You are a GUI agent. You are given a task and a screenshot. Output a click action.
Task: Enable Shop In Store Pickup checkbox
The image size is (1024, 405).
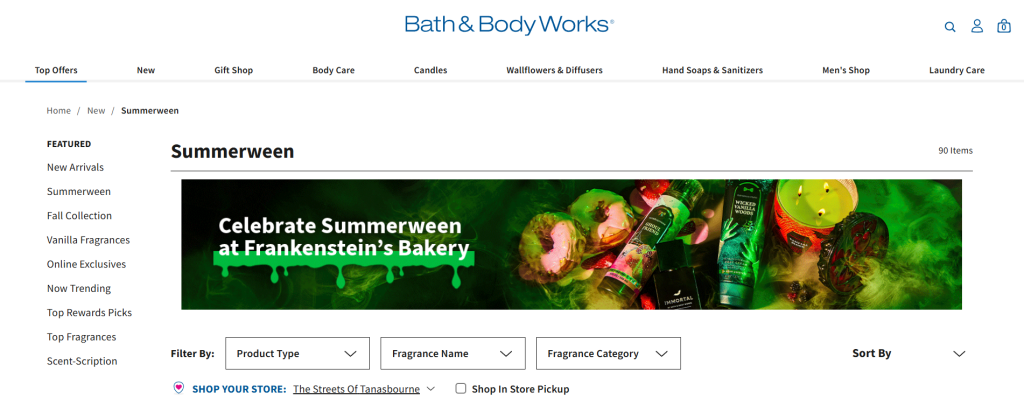coord(461,389)
